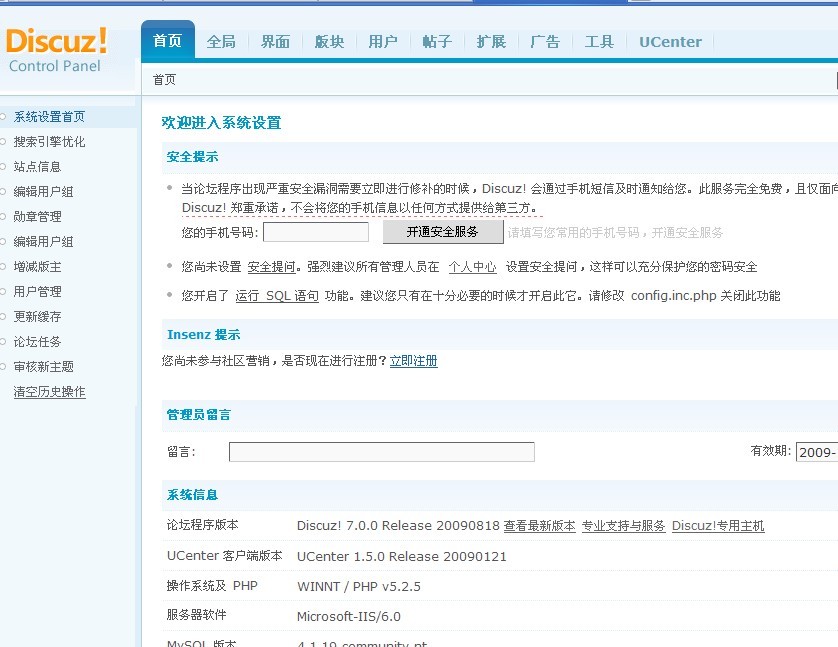Follow the 专业支持与服务 link

coord(623,526)
